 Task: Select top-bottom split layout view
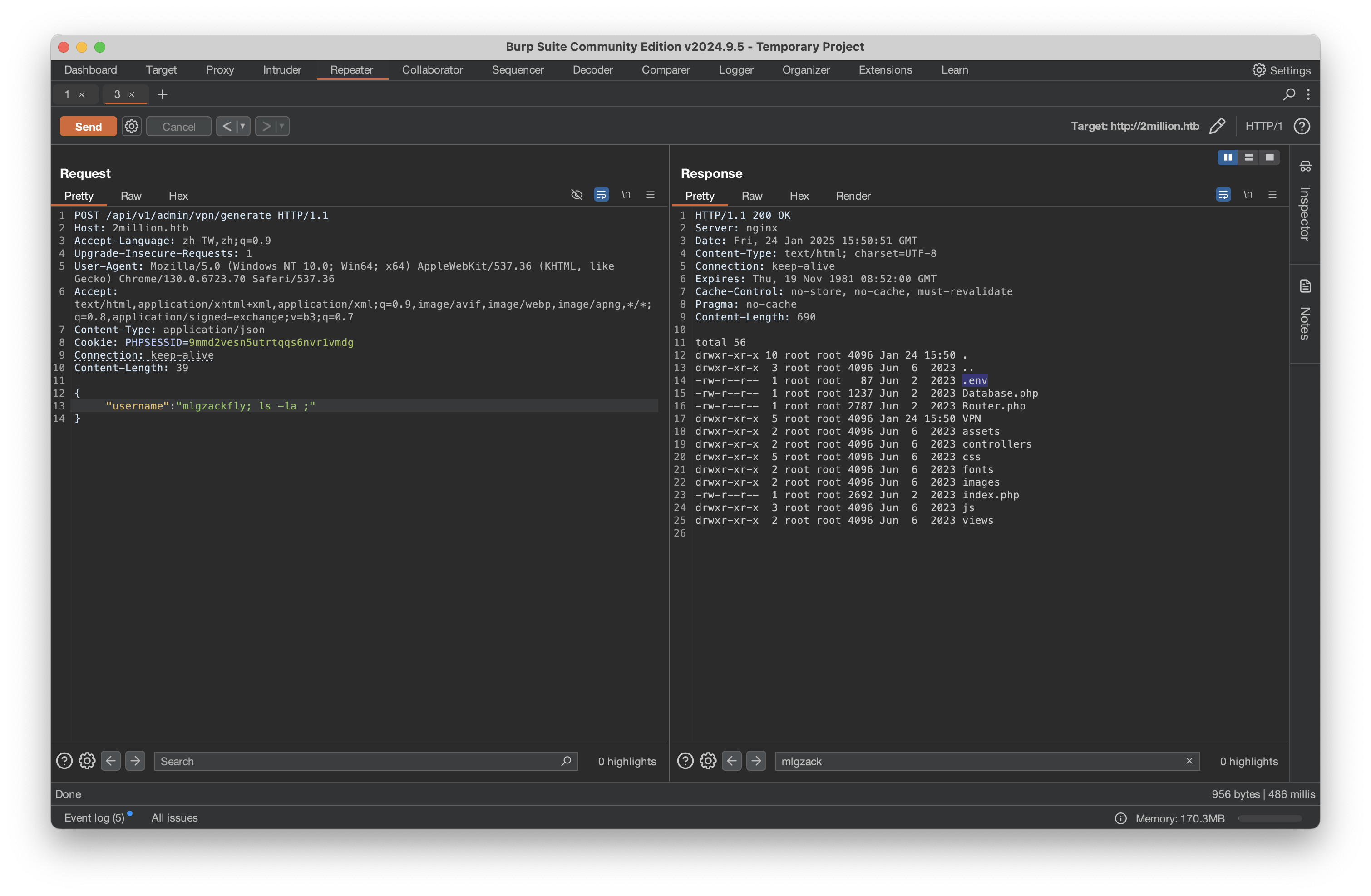pos(1248,157)
